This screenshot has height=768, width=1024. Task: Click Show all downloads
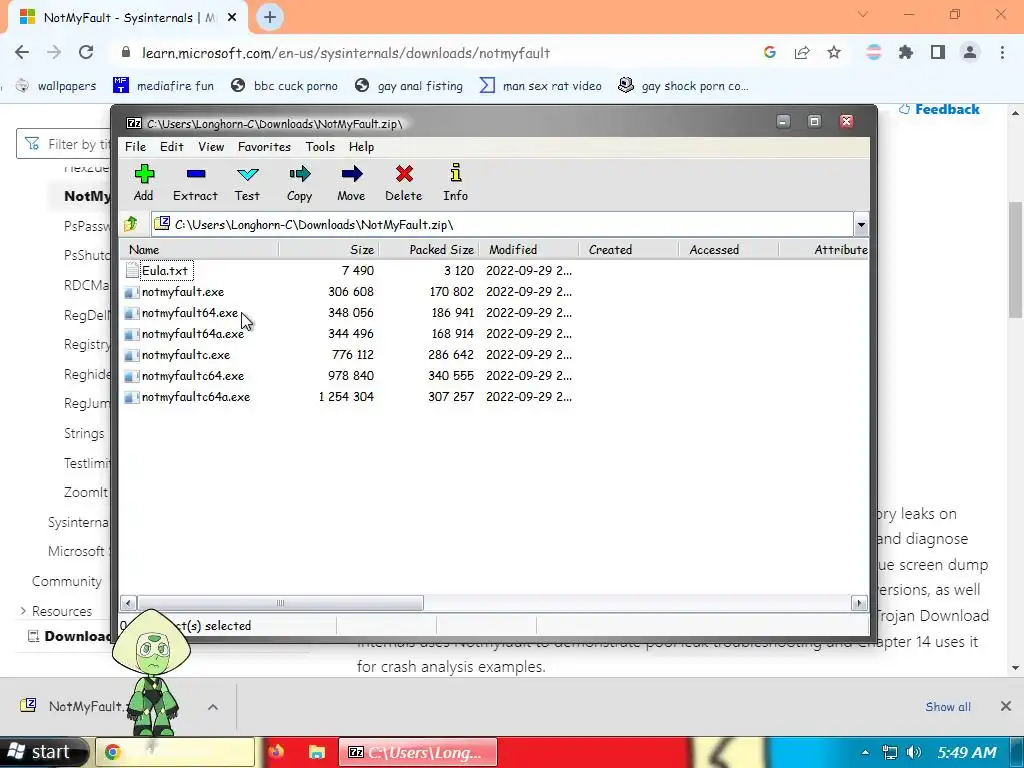click(x=948, y=707)
